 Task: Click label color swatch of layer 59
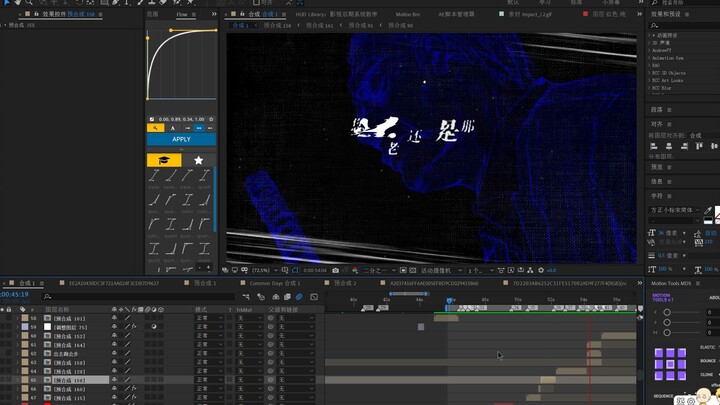pos(25,327)
